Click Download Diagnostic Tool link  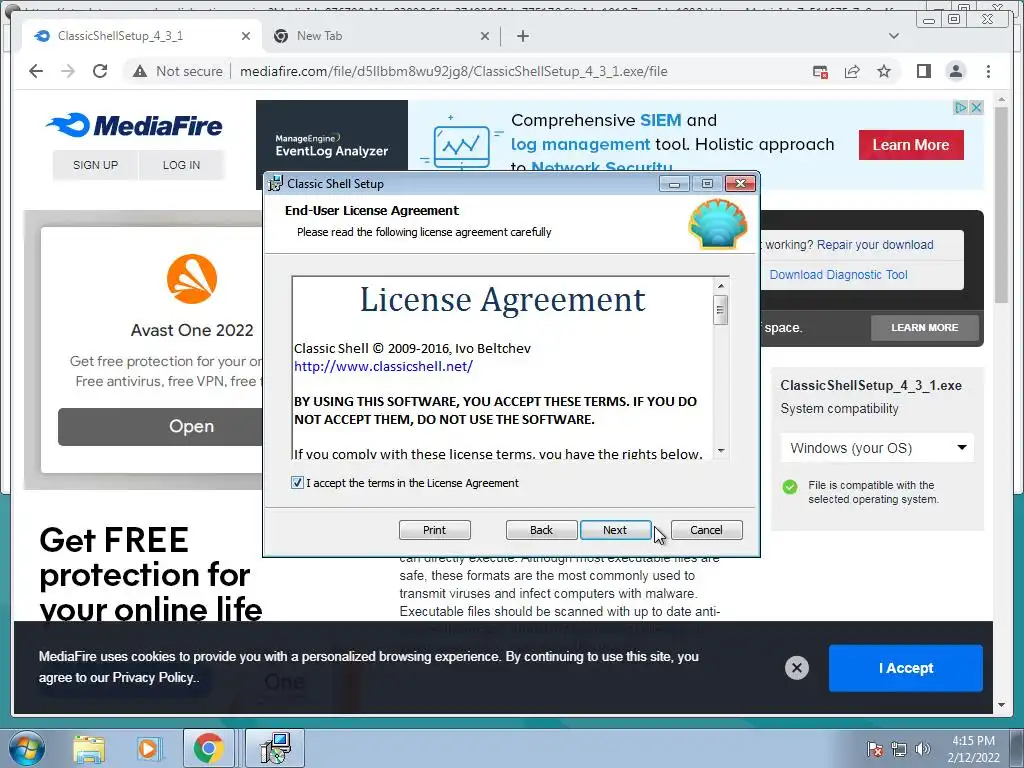click(839, 274)
